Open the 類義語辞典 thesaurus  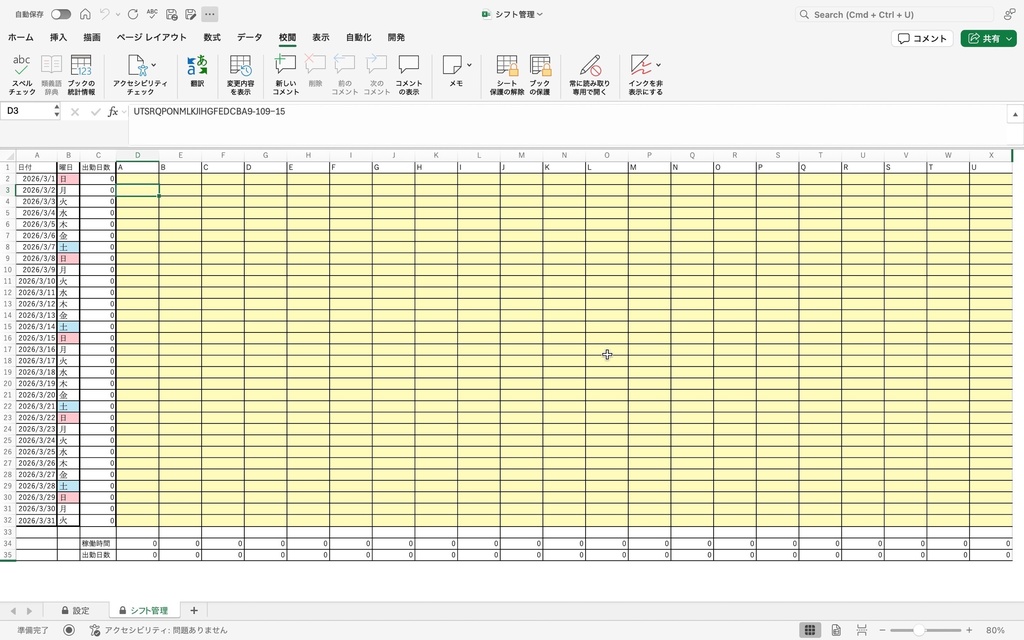click(x=51, y=74)
